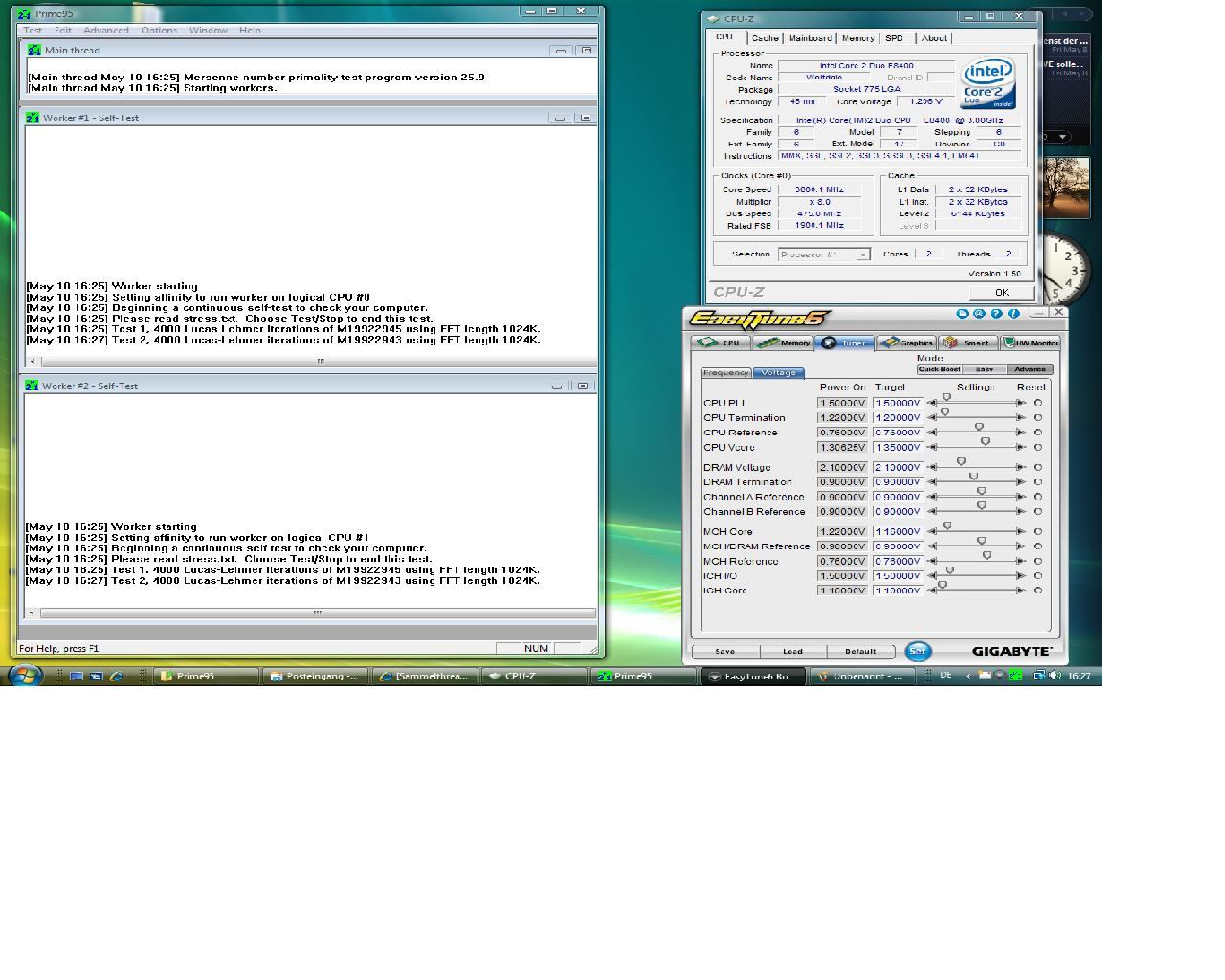Click the Worker #2 window title icon

tap(33, 385)
